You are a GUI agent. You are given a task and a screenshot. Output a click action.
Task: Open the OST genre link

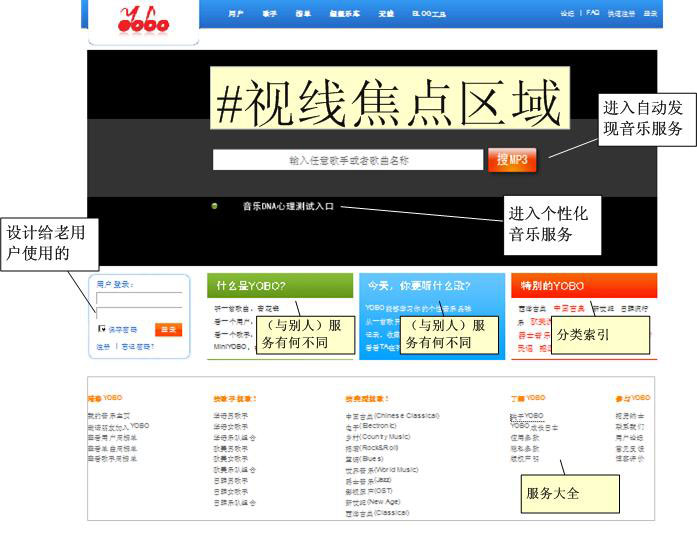(x=369, y=491)
